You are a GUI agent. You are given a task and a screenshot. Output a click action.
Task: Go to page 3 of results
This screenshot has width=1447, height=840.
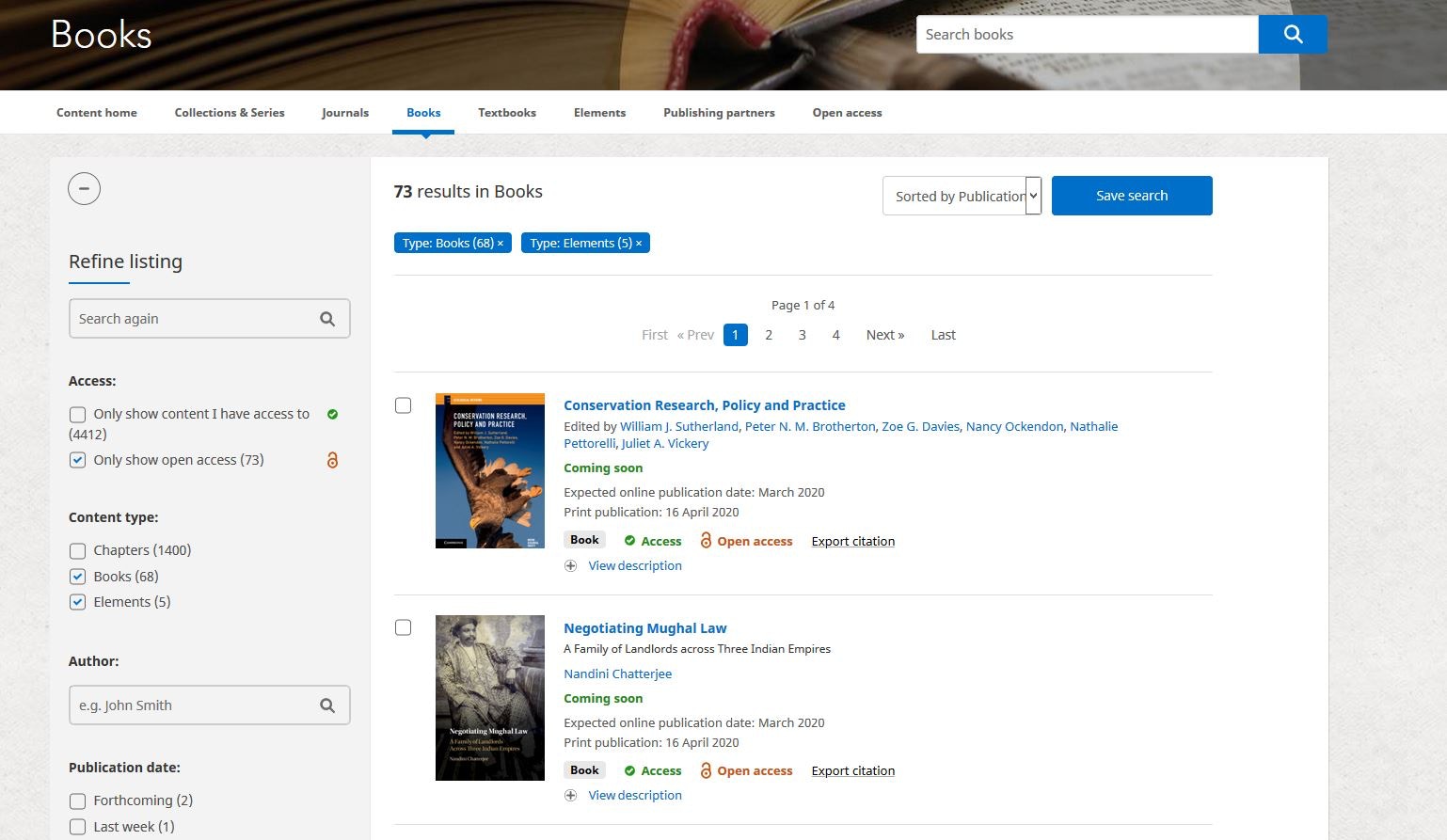[802, 335]
